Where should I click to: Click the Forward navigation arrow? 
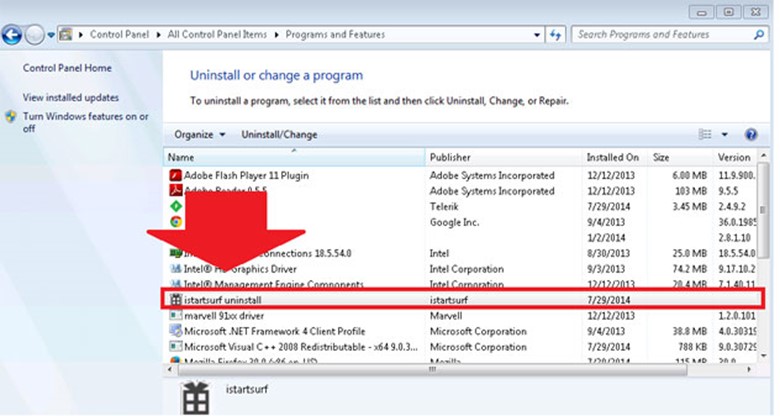[x=34, y=35]
